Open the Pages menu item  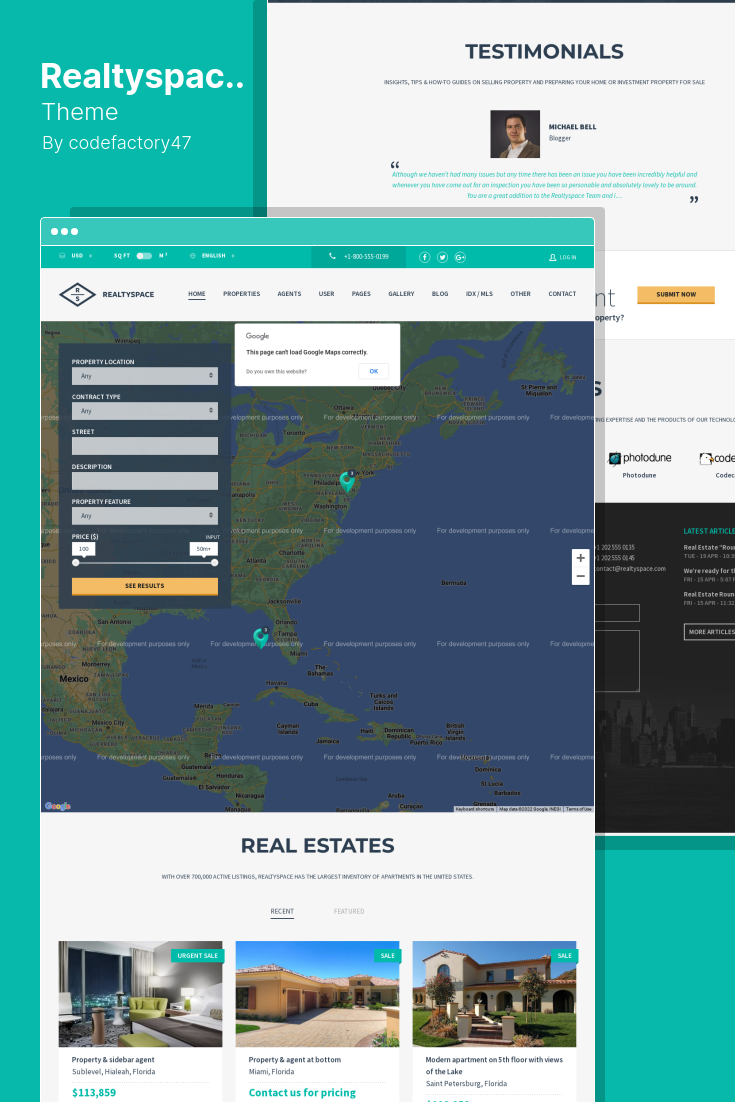361,294
